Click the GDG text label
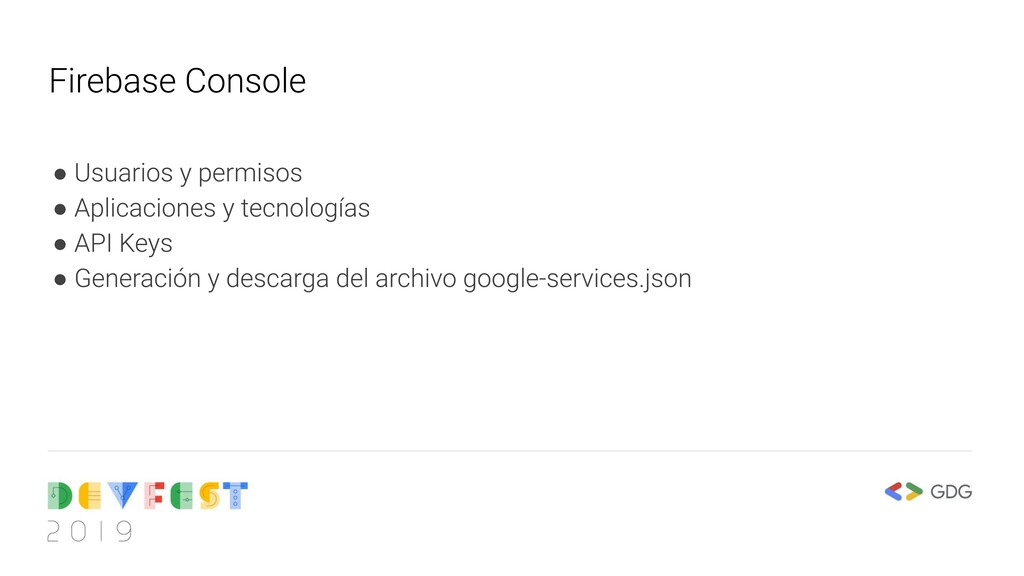Image resolution: width=1024 pixels, height=576 pixels. tap(951, 492)
